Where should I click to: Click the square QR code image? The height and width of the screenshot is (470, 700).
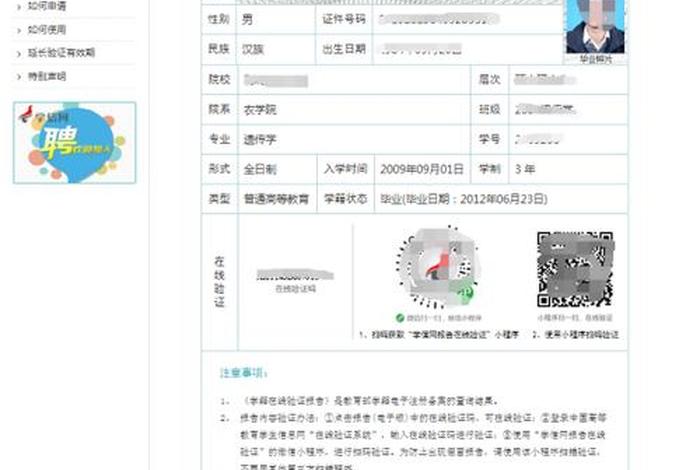pos(574,269)
